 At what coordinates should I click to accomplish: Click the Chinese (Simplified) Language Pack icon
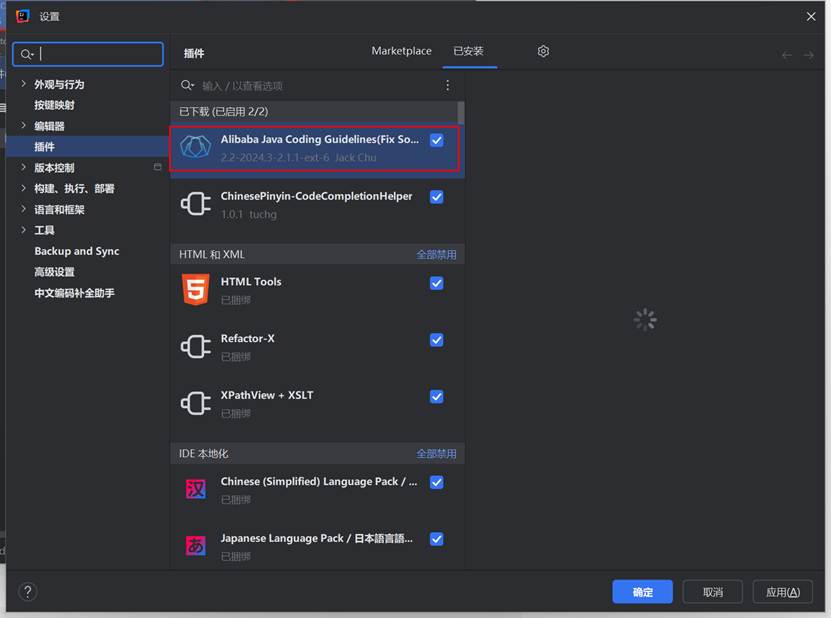(195, 489)
